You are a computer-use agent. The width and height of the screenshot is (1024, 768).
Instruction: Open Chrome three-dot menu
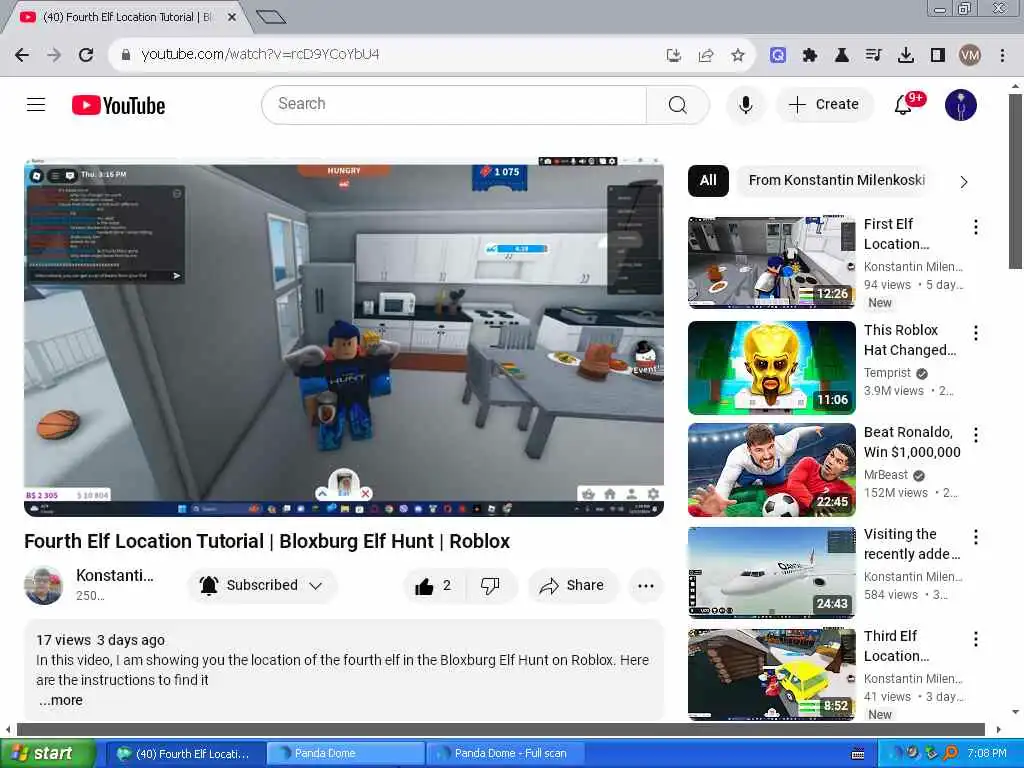(1002, 56)
